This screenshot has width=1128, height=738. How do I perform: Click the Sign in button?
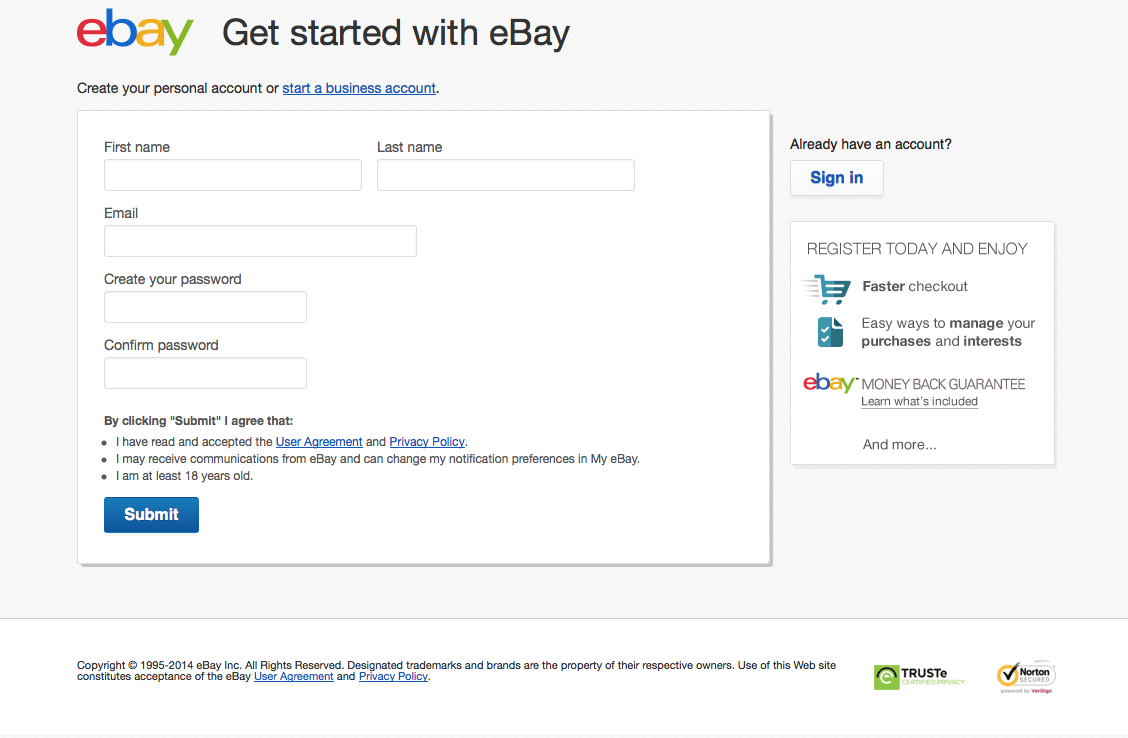click(837, 178)
